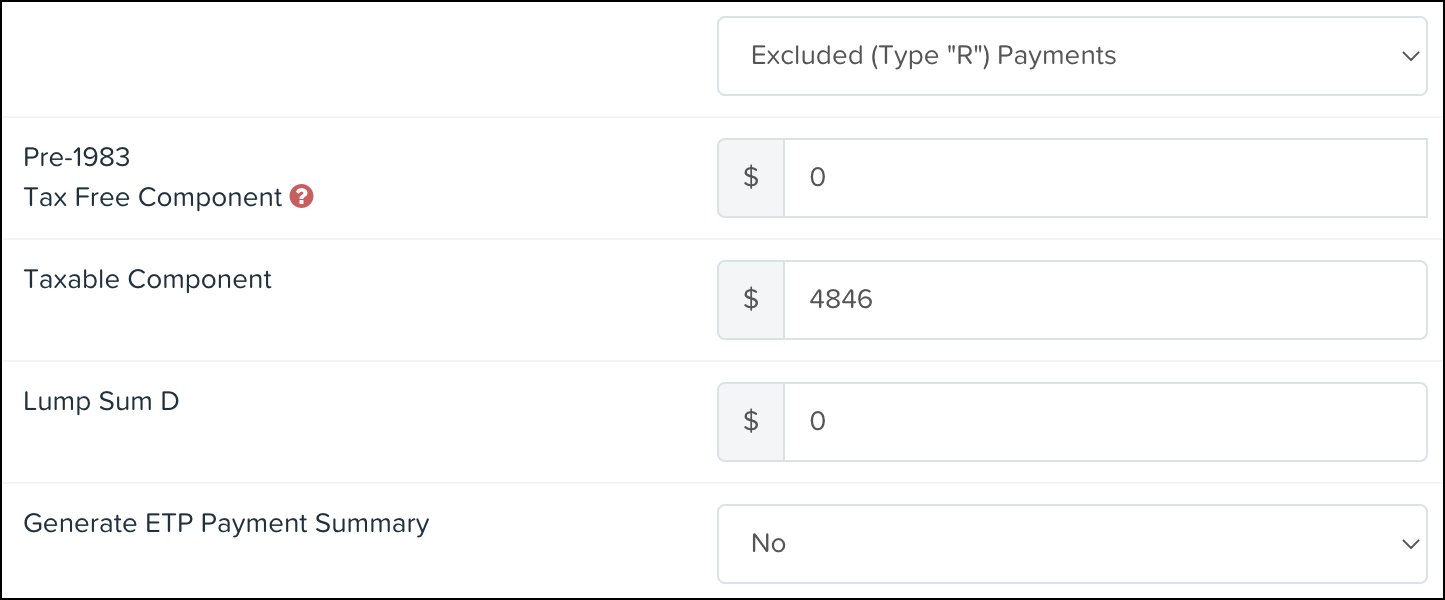Click the 0 value in the Pre-1983 field
Image resolution: width=1445 pixels, height=600 pixels.
coord(817,178)
